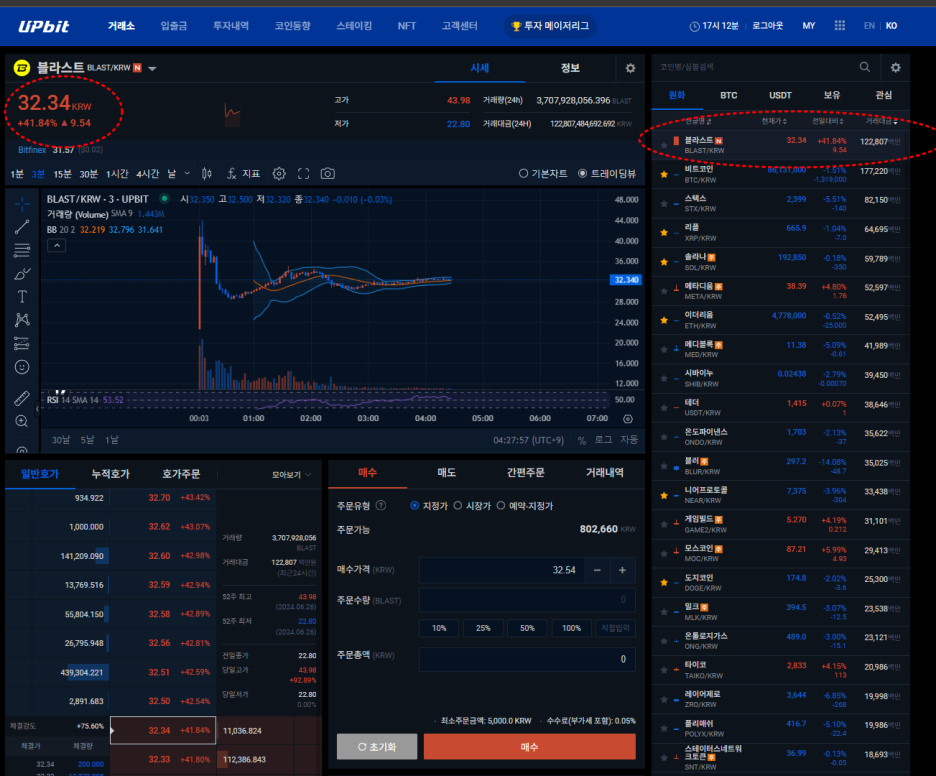Viewport: 936px width, 776px height.
Task: Increase buy price with plus button
Action: (623, 570)
